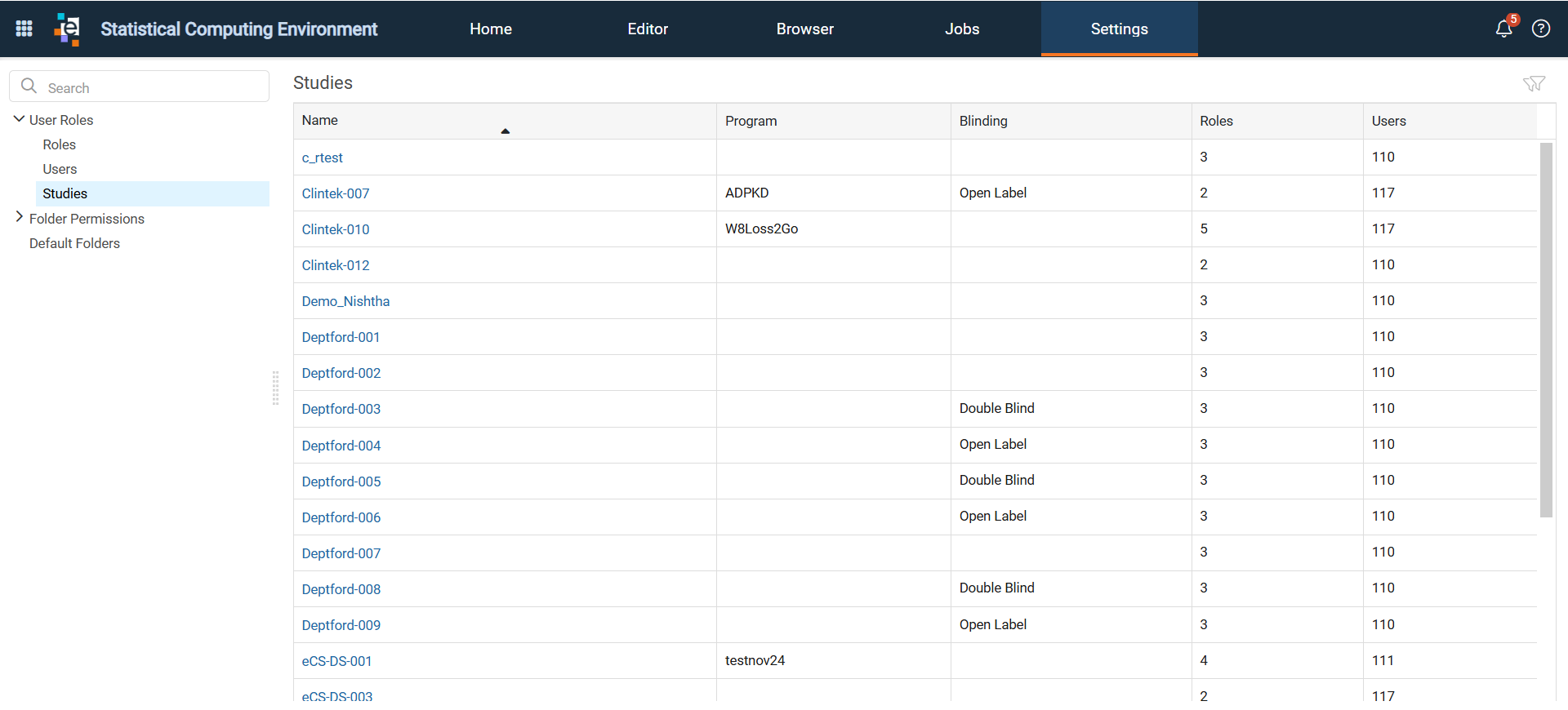Open the Deptford-001 study
The height and width of the screenshot is (710, 1568).
(x=341, y=337)
